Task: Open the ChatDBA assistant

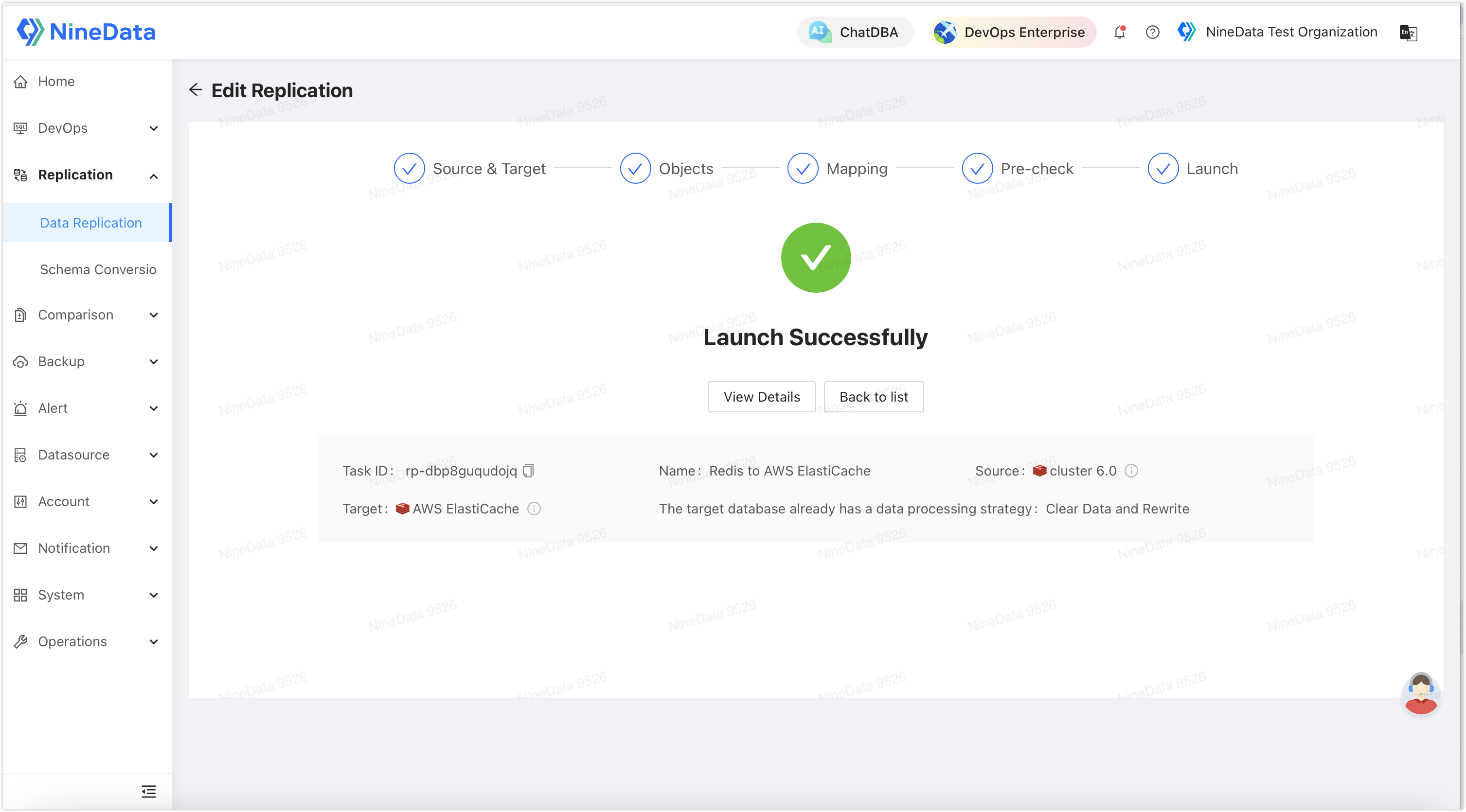Action: pyautogui.click(x=855, y=32)
